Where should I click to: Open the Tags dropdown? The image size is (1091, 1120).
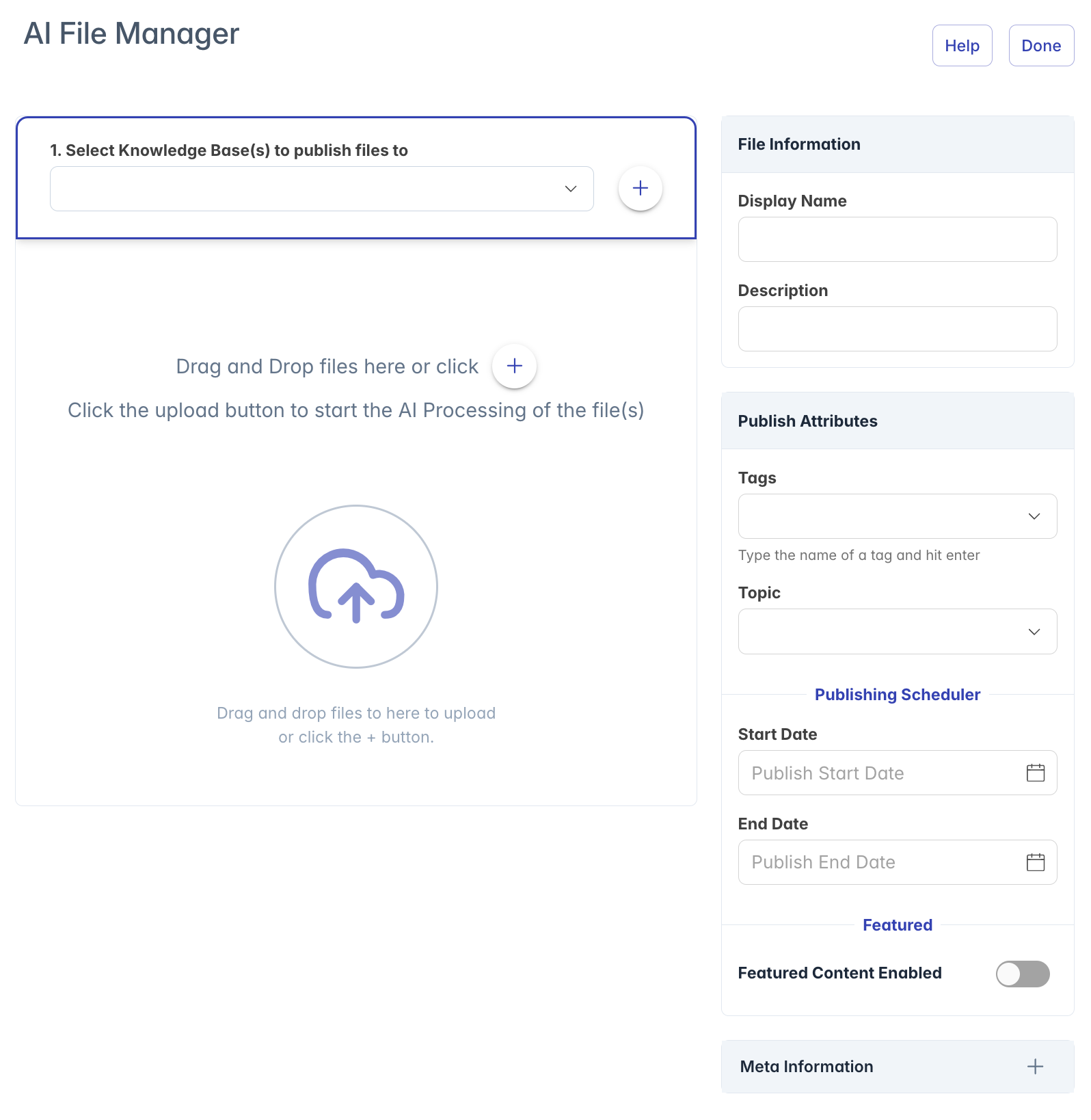pos(898,516)
